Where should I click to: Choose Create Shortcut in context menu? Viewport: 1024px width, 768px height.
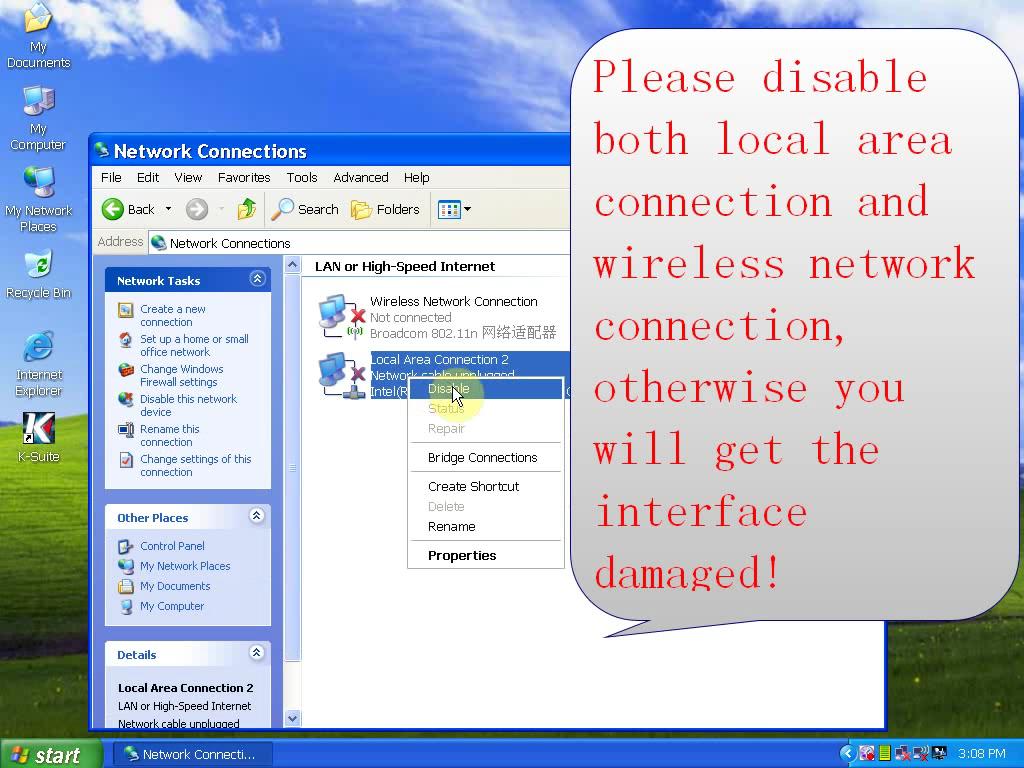click(x=486, y=487)
